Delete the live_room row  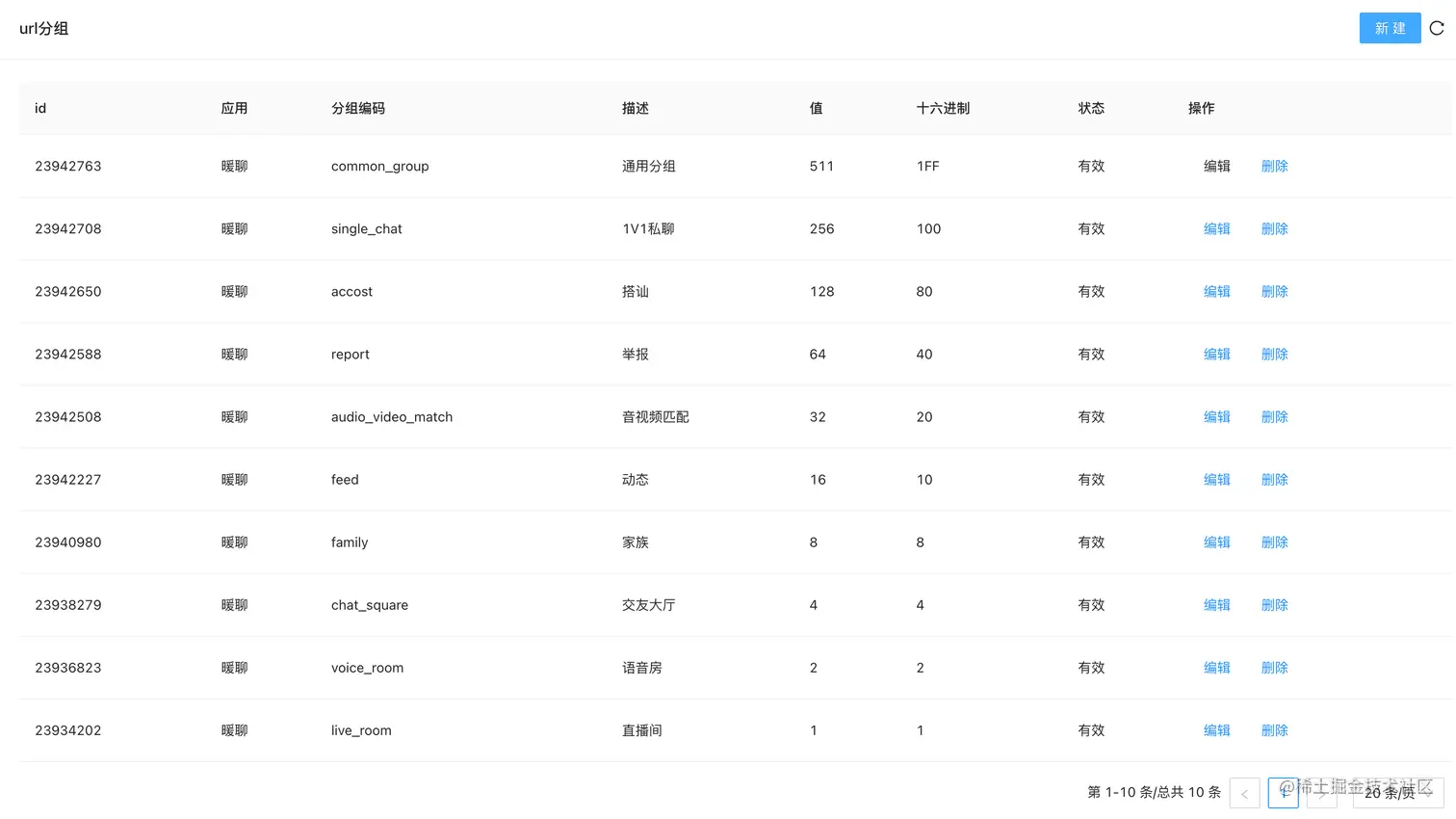click(x=1275, y=729)
